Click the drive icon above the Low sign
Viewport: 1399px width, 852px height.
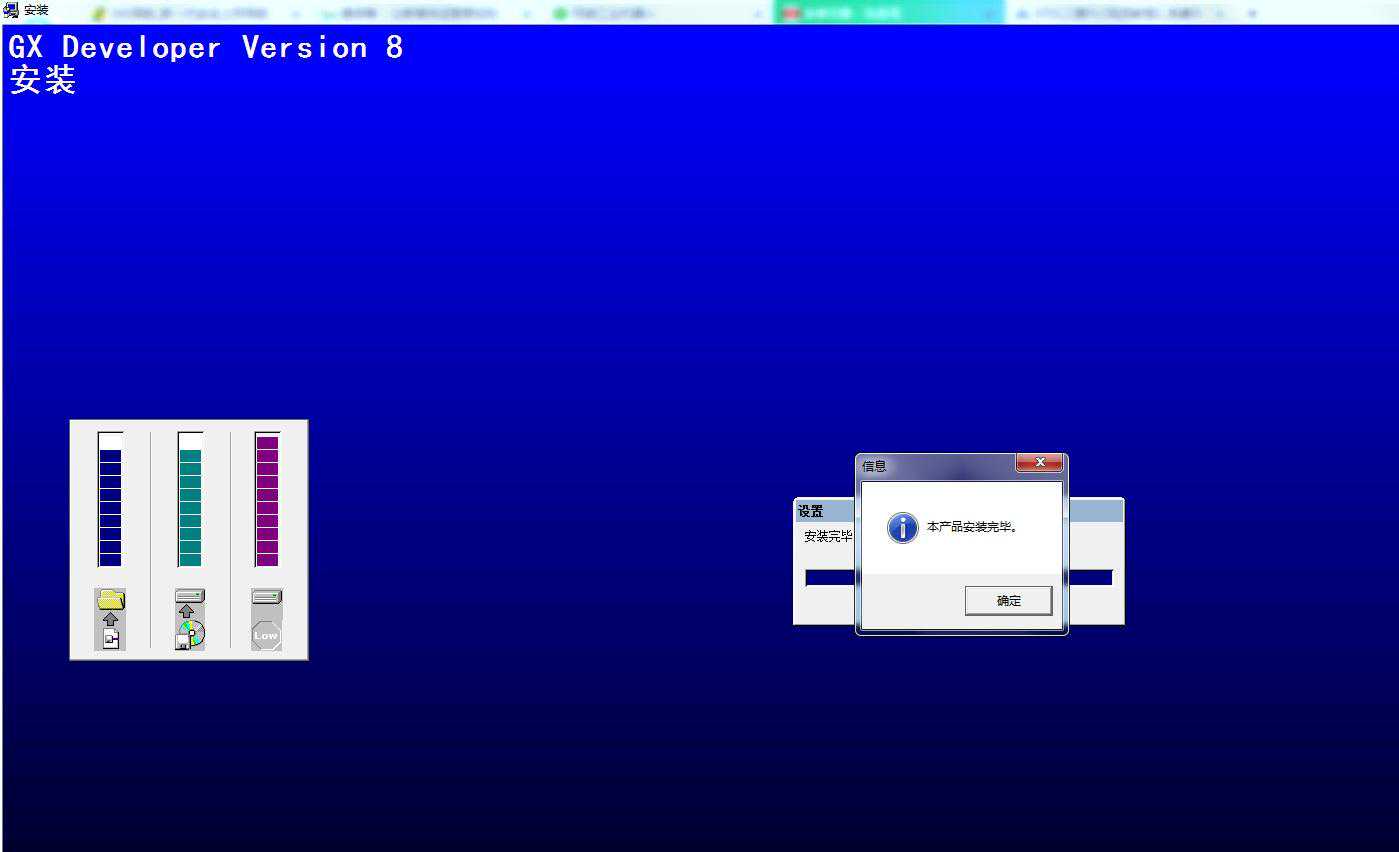(267, 597)
